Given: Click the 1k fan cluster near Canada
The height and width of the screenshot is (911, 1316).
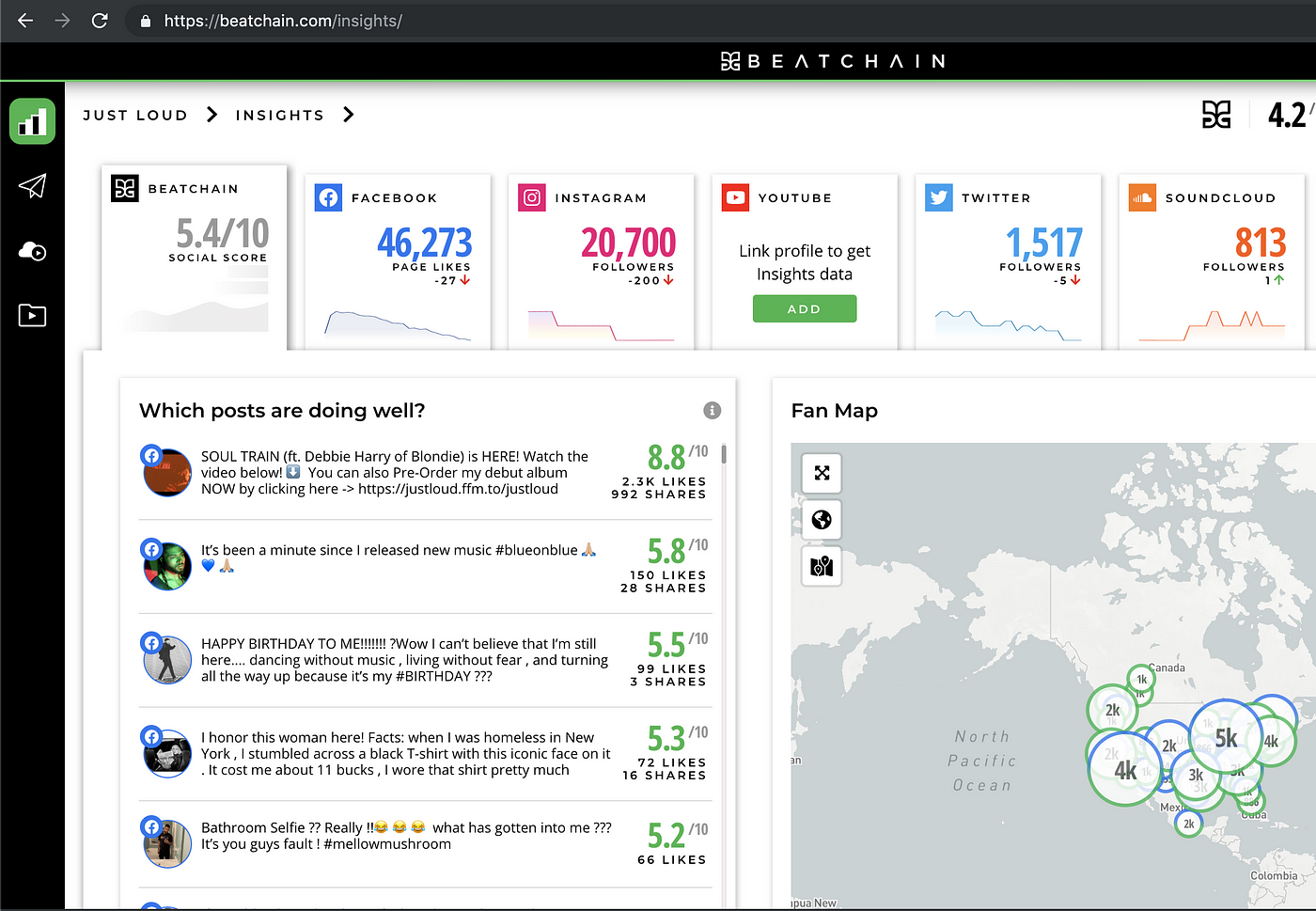Looking at the screenshot, I should (x=1141, y=679).
